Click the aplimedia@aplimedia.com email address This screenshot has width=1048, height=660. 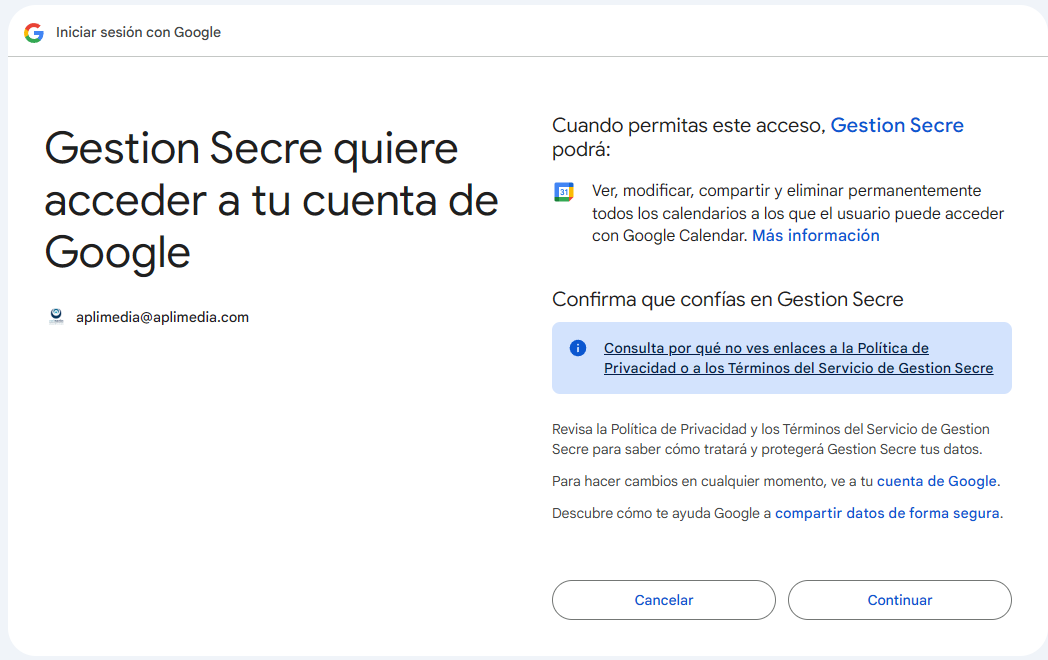[x=162, y=317]
